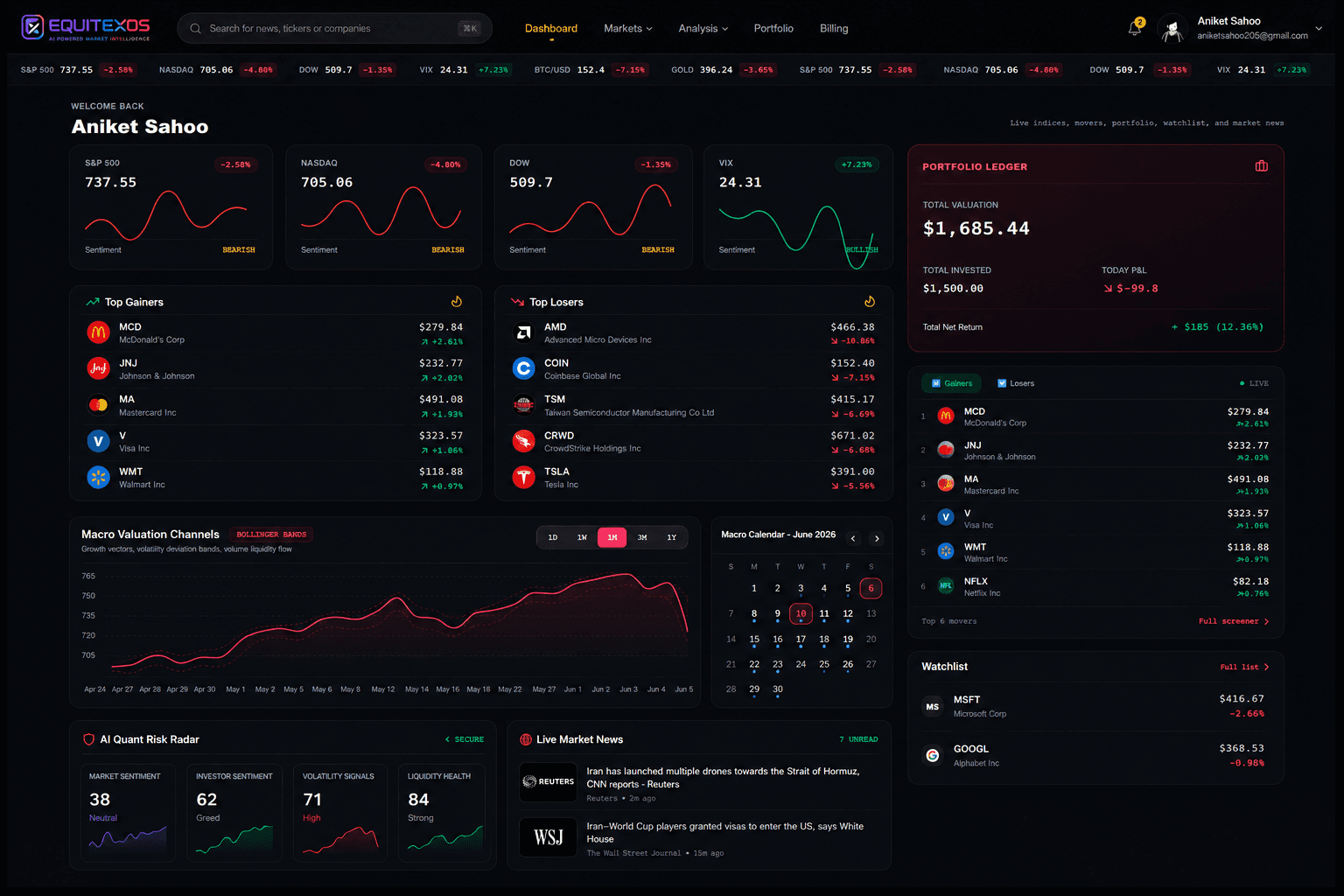Click the Tesla logo in Top Losers
The height and width of the screenshot is (896, 1344).
click(523, 477)
